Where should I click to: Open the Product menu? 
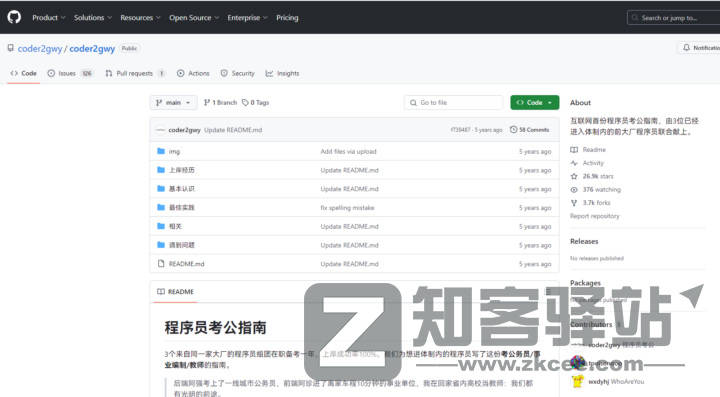coord(49,17)
